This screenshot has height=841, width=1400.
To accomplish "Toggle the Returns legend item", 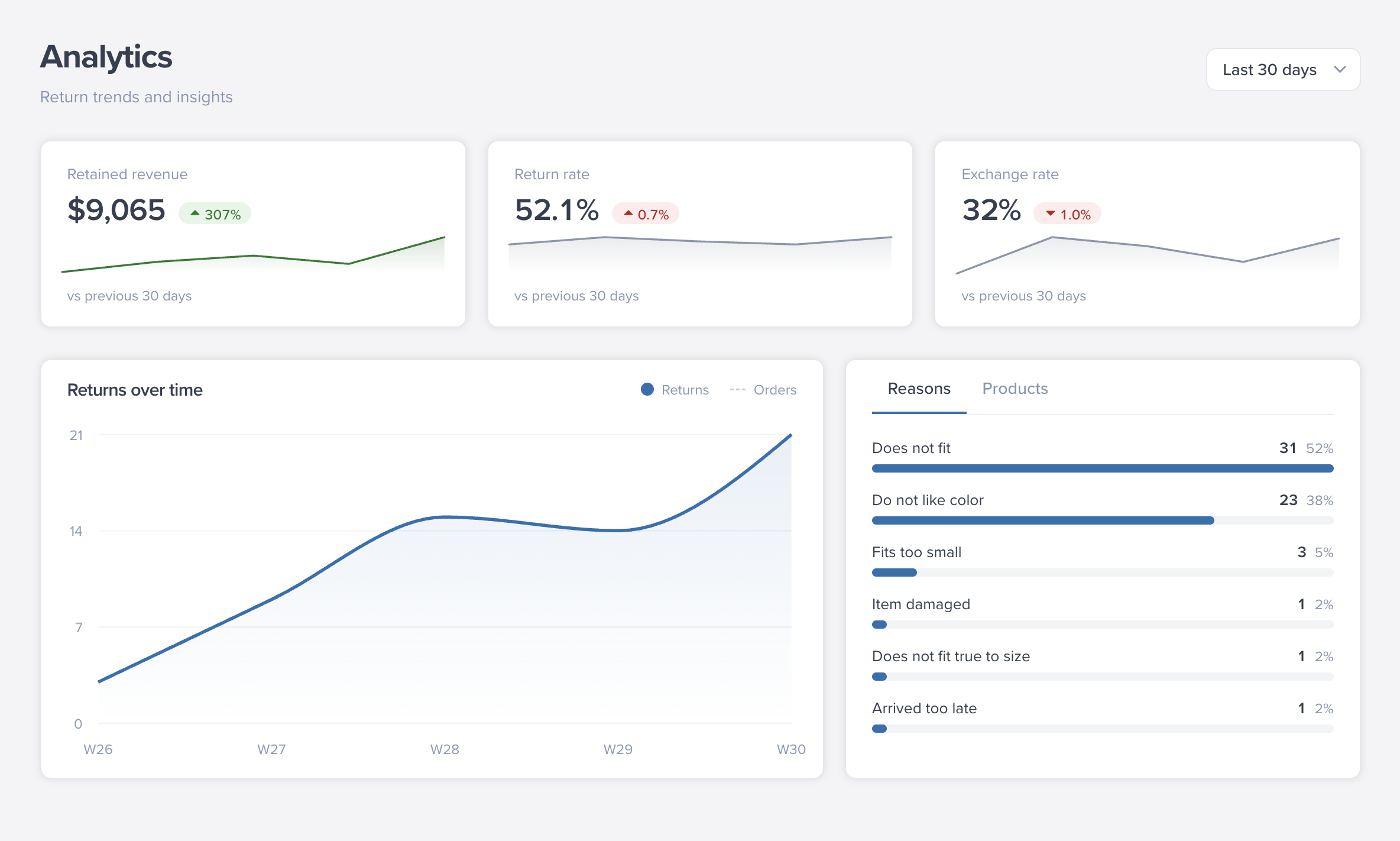I will [675, 390].
